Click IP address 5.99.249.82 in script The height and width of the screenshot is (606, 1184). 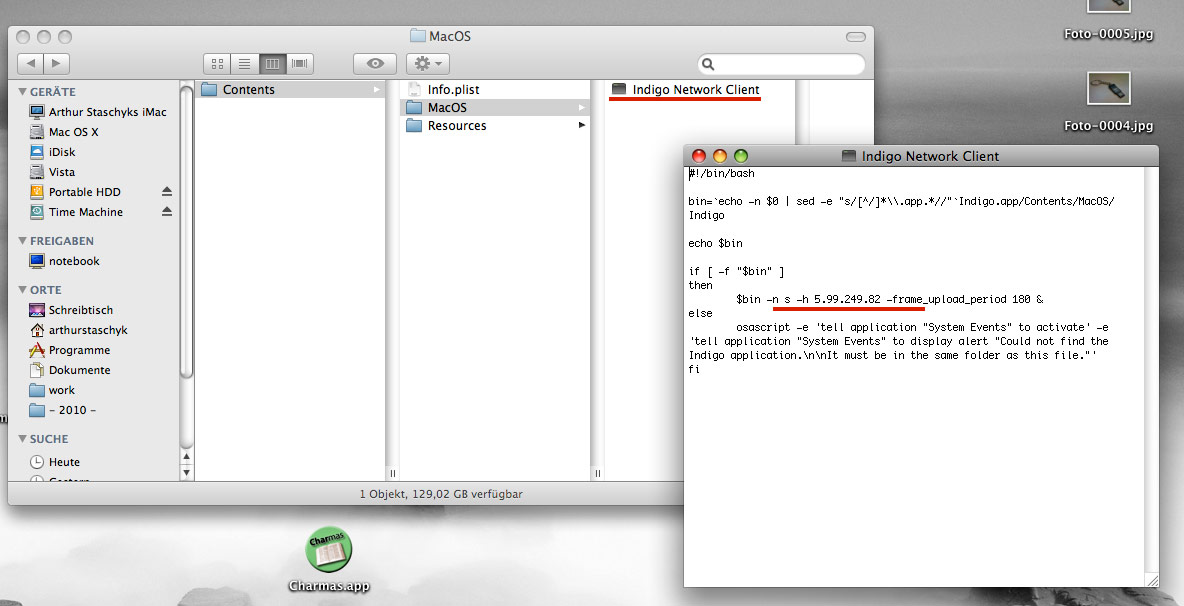(847, 299)
